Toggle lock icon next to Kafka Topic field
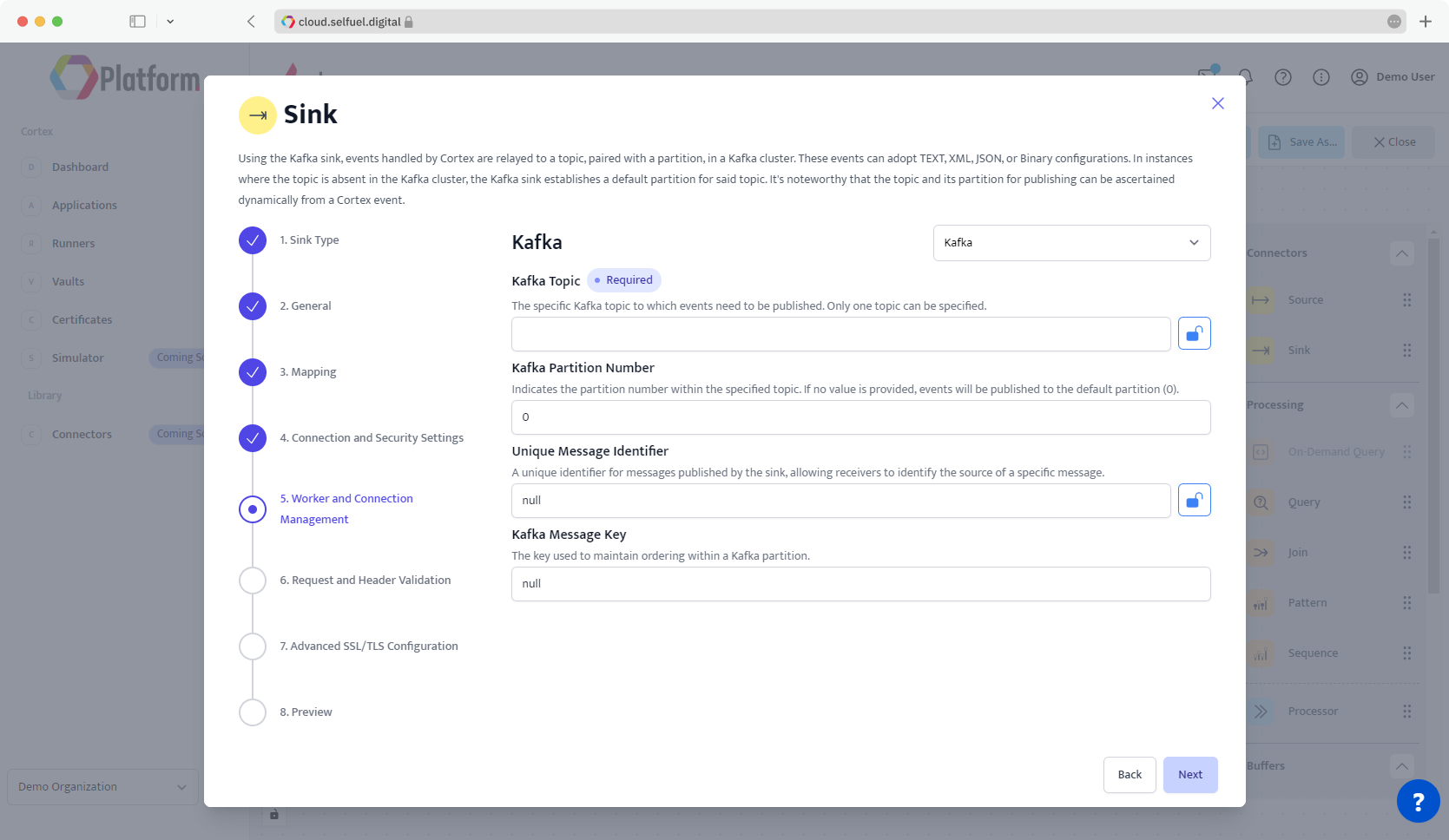Screen dimensions: 1449x840 (1194, 334)
